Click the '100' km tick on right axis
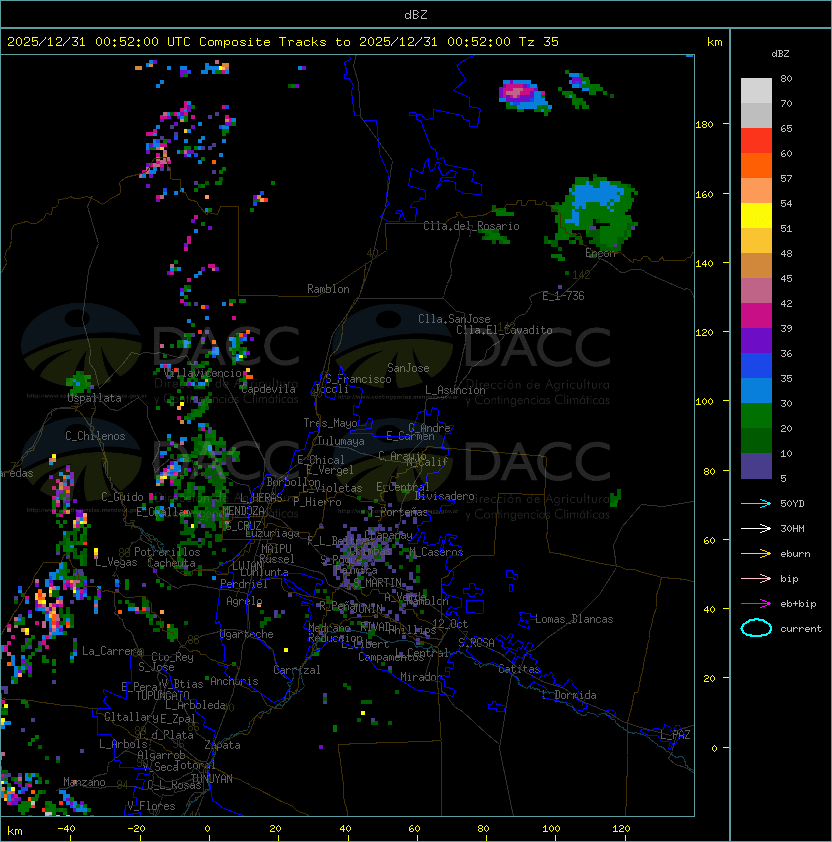Viewport: 832px width, 842px height. (x=704, y=401)
